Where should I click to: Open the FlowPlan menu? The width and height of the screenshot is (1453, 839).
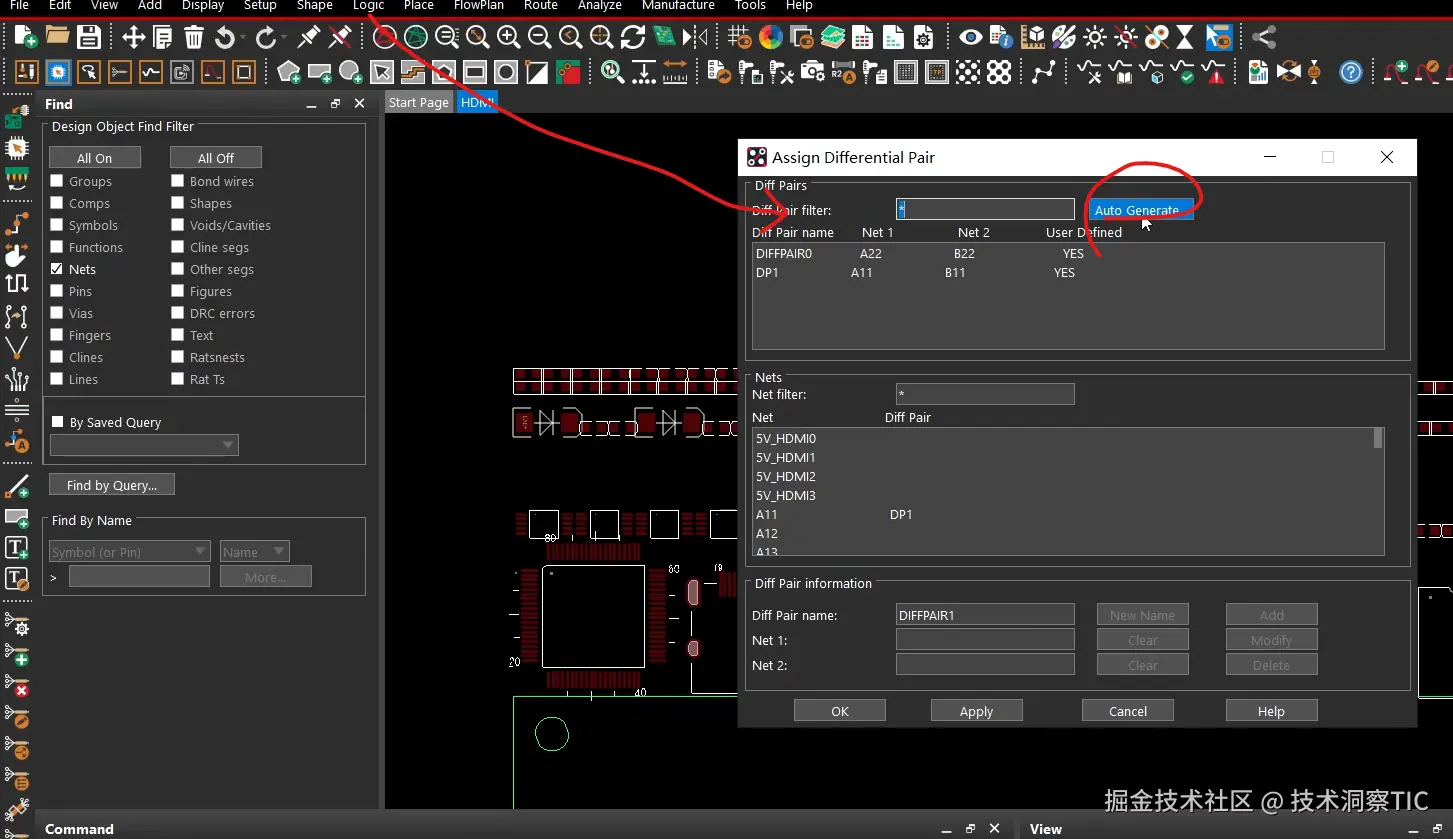pyautogui.click(x=479, y=6)
